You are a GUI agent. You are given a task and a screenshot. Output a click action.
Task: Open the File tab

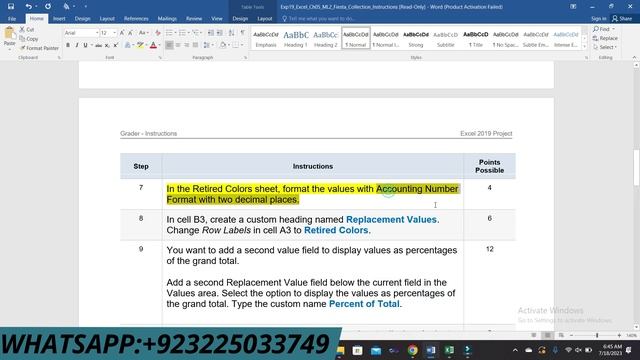click(x=12, y=19)
